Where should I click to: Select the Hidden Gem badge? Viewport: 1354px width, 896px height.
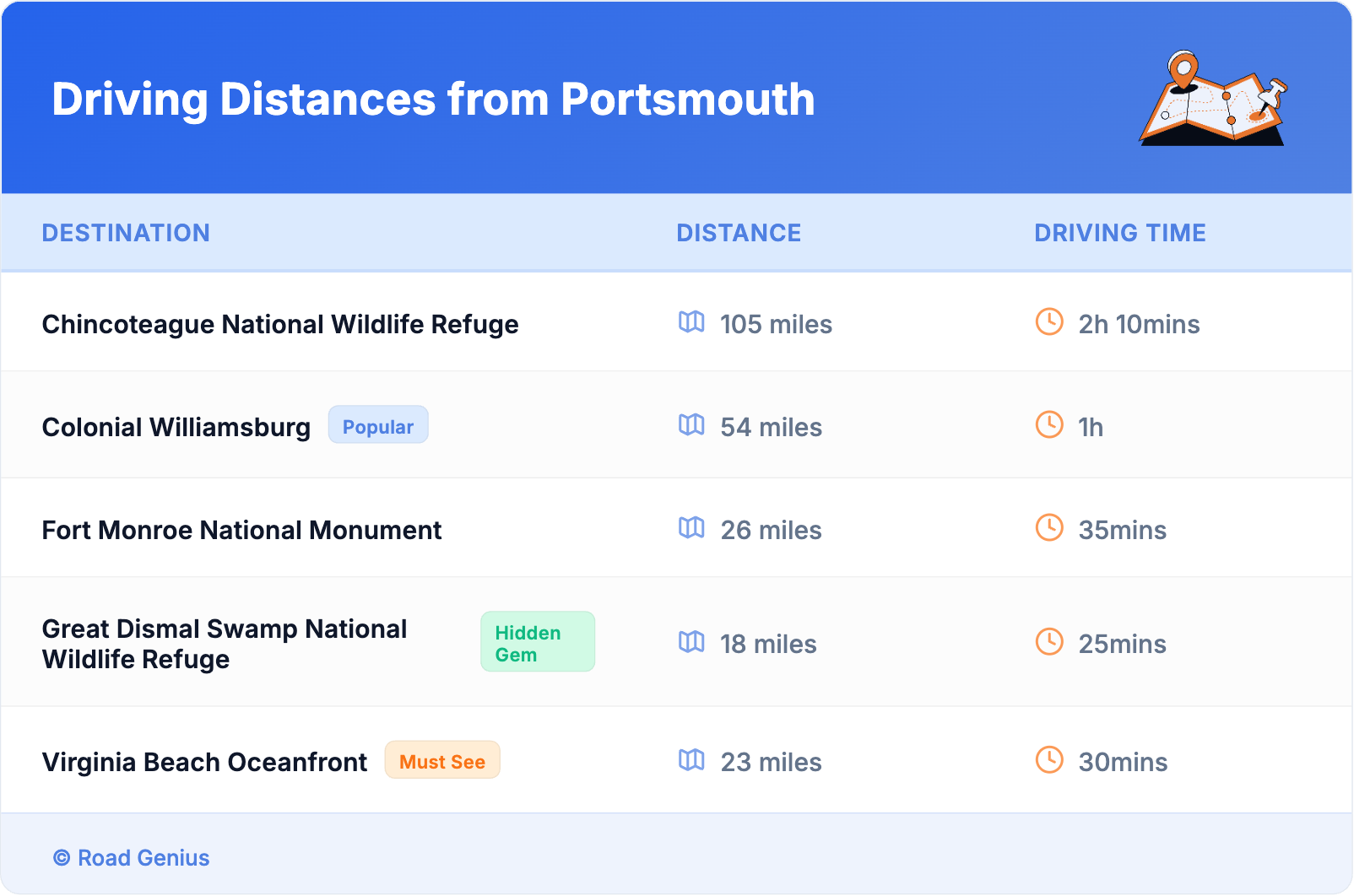tap(537, 642)
